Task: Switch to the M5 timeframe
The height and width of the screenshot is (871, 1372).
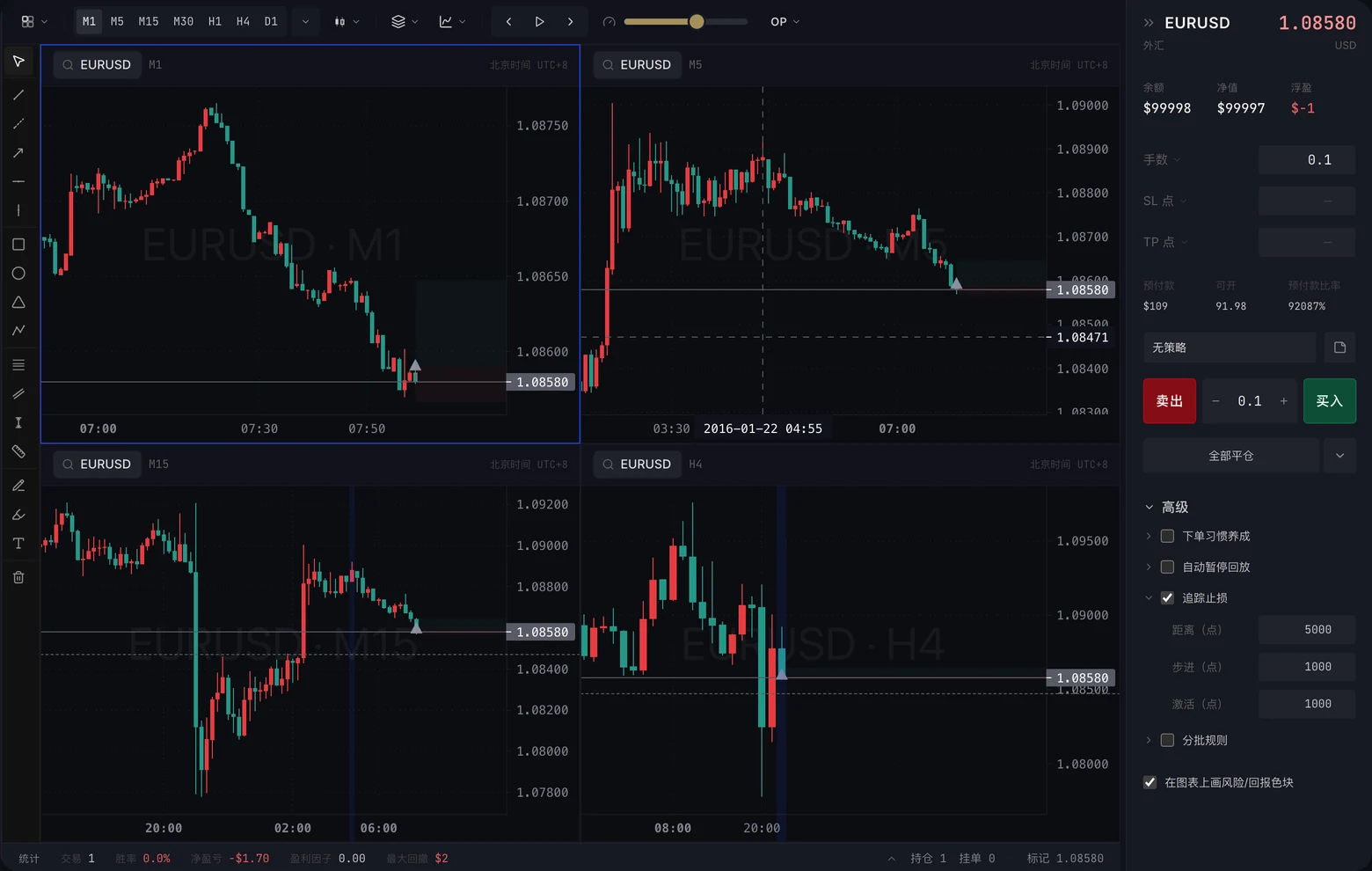Action: (117, 21)
